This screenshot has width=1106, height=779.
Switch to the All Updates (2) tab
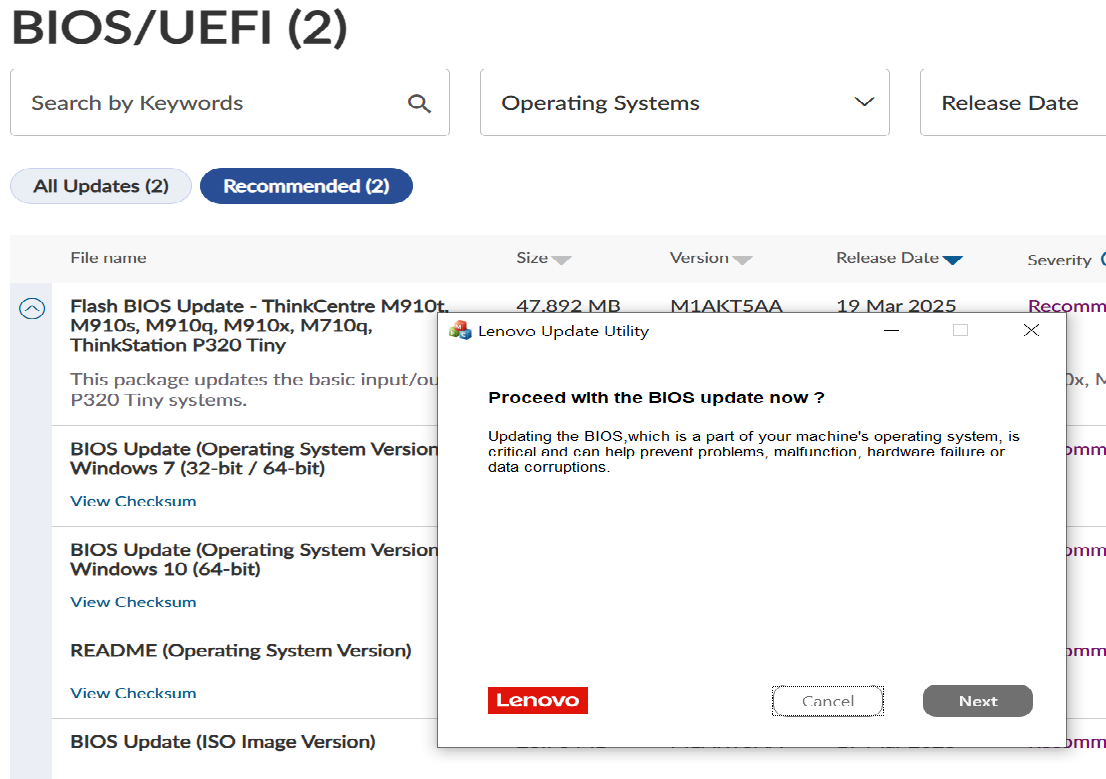pos(101,186)
